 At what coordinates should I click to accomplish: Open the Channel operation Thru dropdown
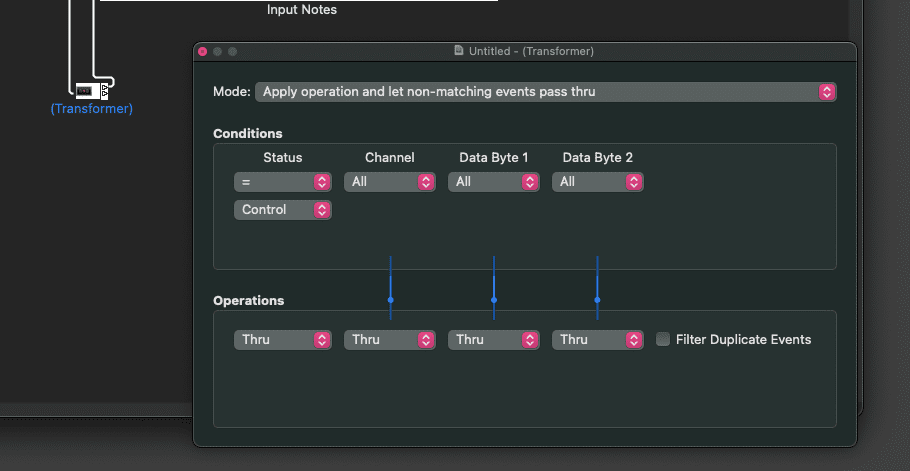tap(389, 339)
